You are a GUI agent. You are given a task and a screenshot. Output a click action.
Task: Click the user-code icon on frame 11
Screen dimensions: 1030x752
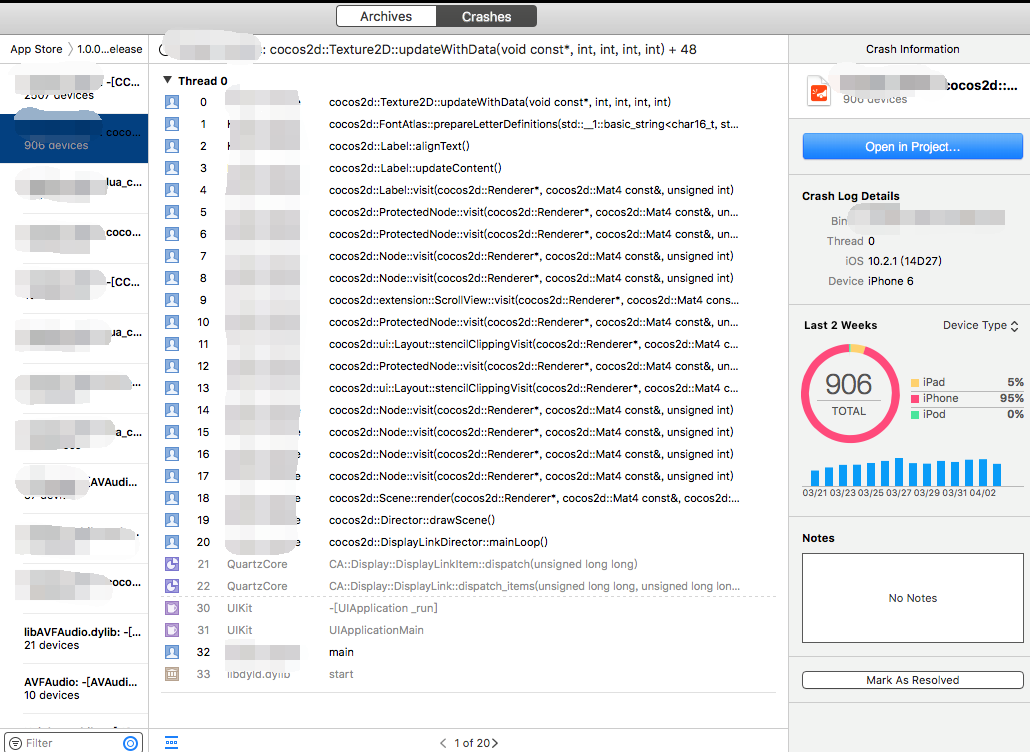tap(172, 344)
